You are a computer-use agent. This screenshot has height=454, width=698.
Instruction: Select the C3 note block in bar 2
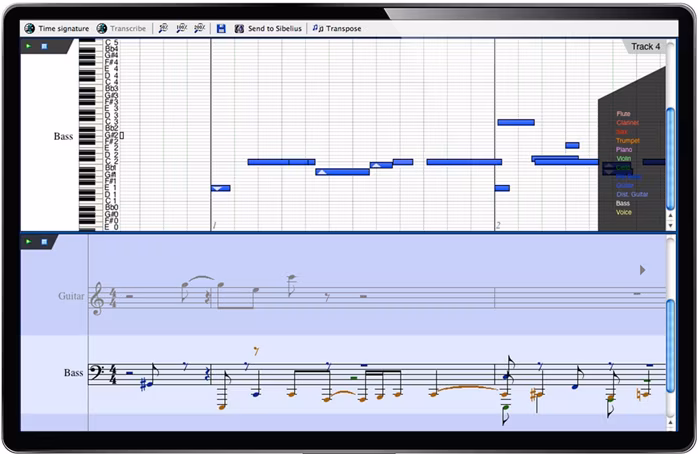tap(516, 122)
